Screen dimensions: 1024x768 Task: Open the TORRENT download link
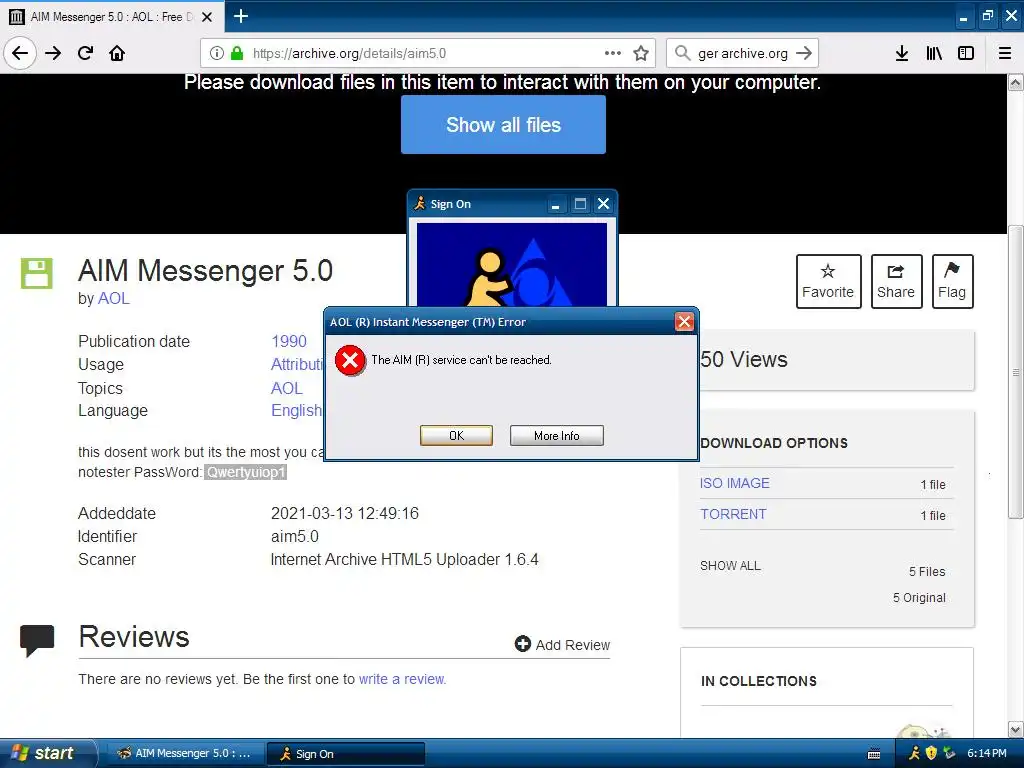click(x=733, y=514)
